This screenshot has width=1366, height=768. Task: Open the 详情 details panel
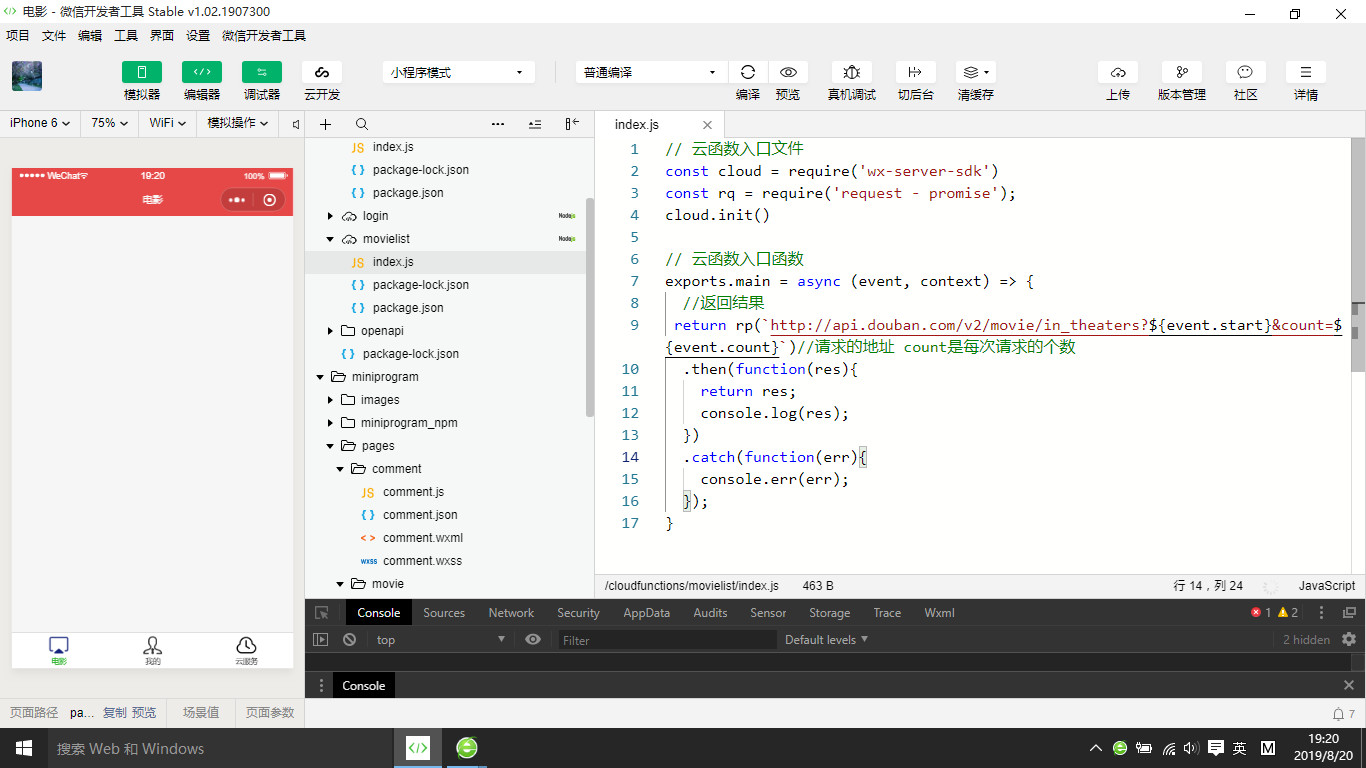pos(1305,72)
